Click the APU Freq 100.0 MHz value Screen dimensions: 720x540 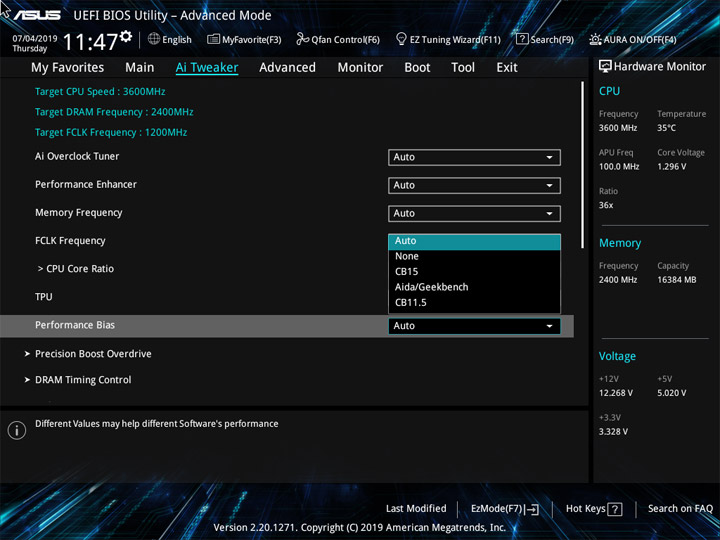(x=619, y=167)
